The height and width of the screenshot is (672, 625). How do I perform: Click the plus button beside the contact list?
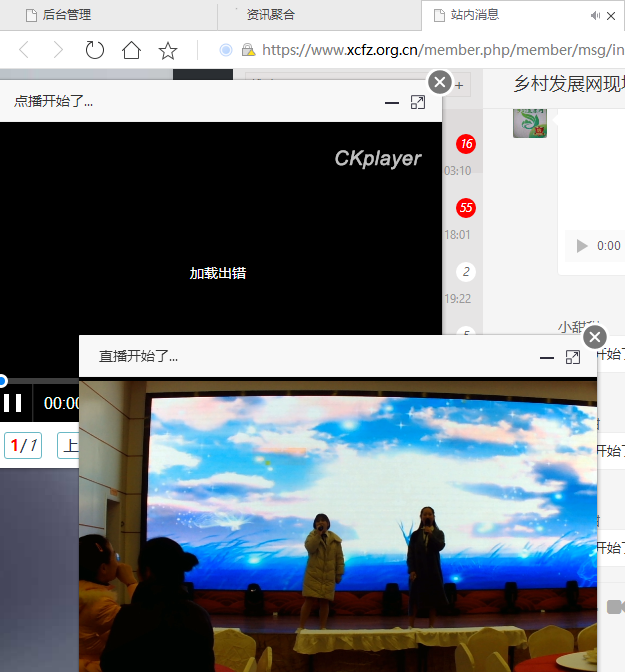coord(459,86)
